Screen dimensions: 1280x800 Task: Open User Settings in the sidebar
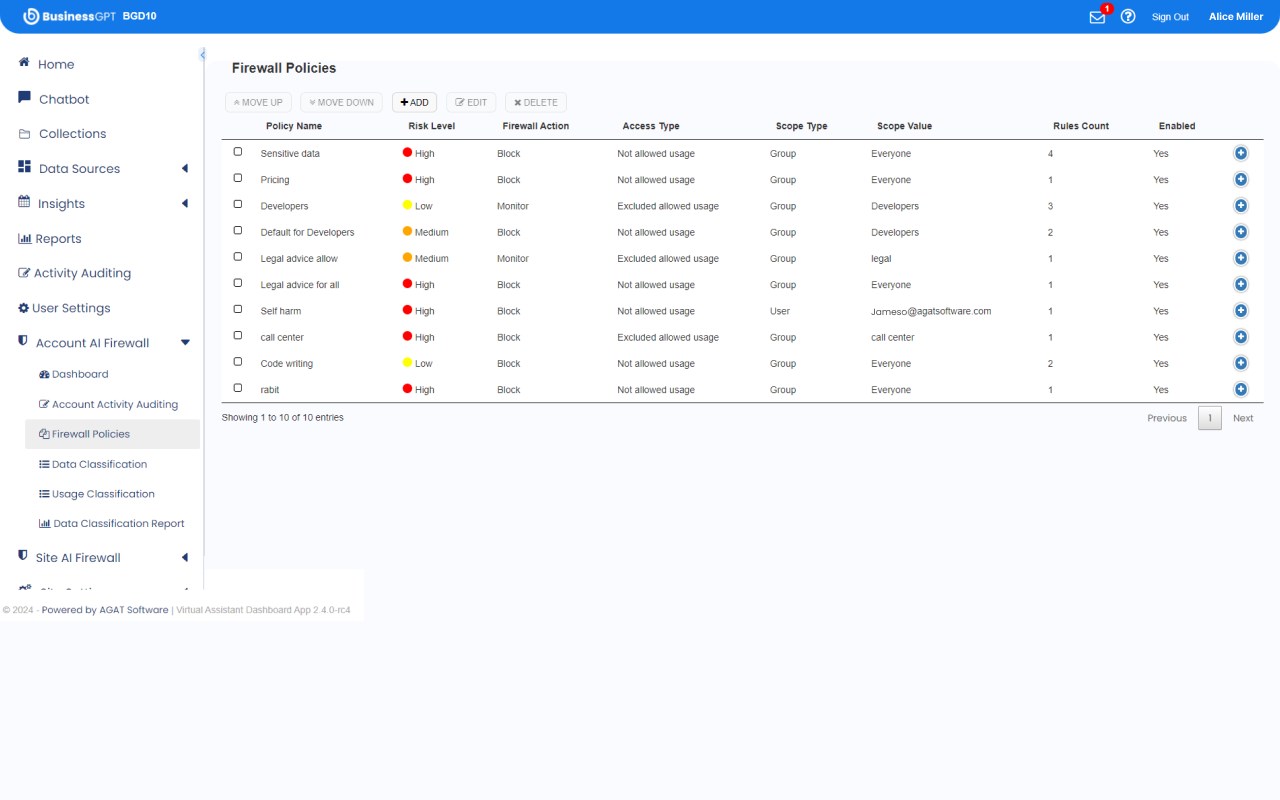[65, 308]
